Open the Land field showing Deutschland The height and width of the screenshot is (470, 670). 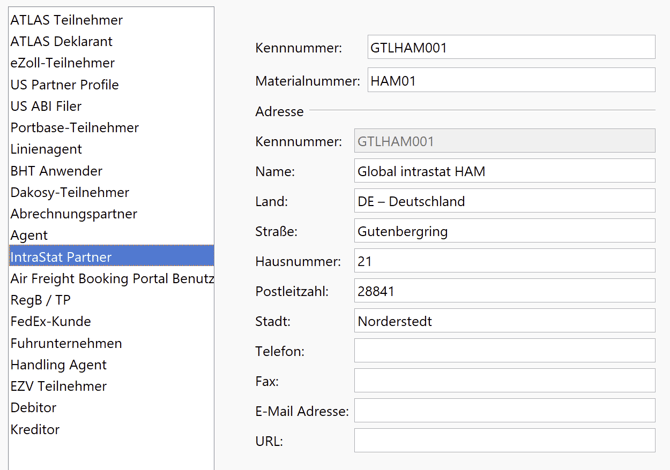click(x=504, y=201)
